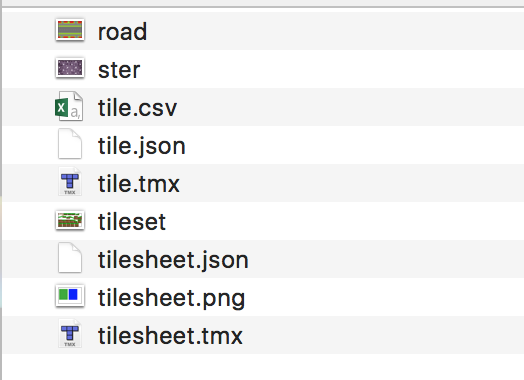Select the ster file name
Screen dimensions: 524x380
click(x=119, y=70)
